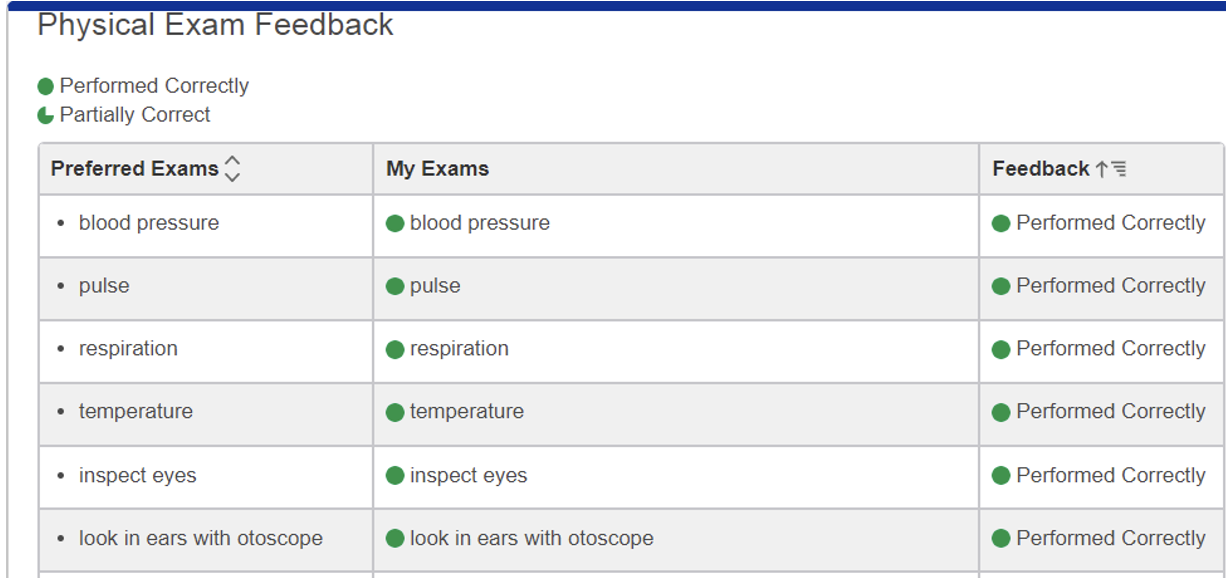This screenshot has height=578, width=1226.
Task: Click green dot beside My Exams respiration
Action: pos(395,350)
